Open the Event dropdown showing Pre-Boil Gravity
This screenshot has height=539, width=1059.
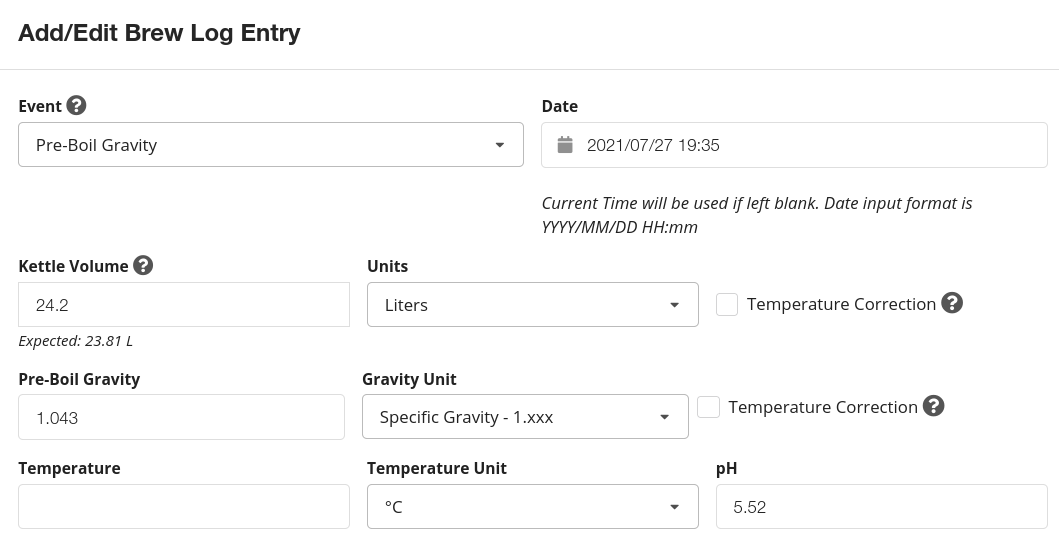[270, 145]
